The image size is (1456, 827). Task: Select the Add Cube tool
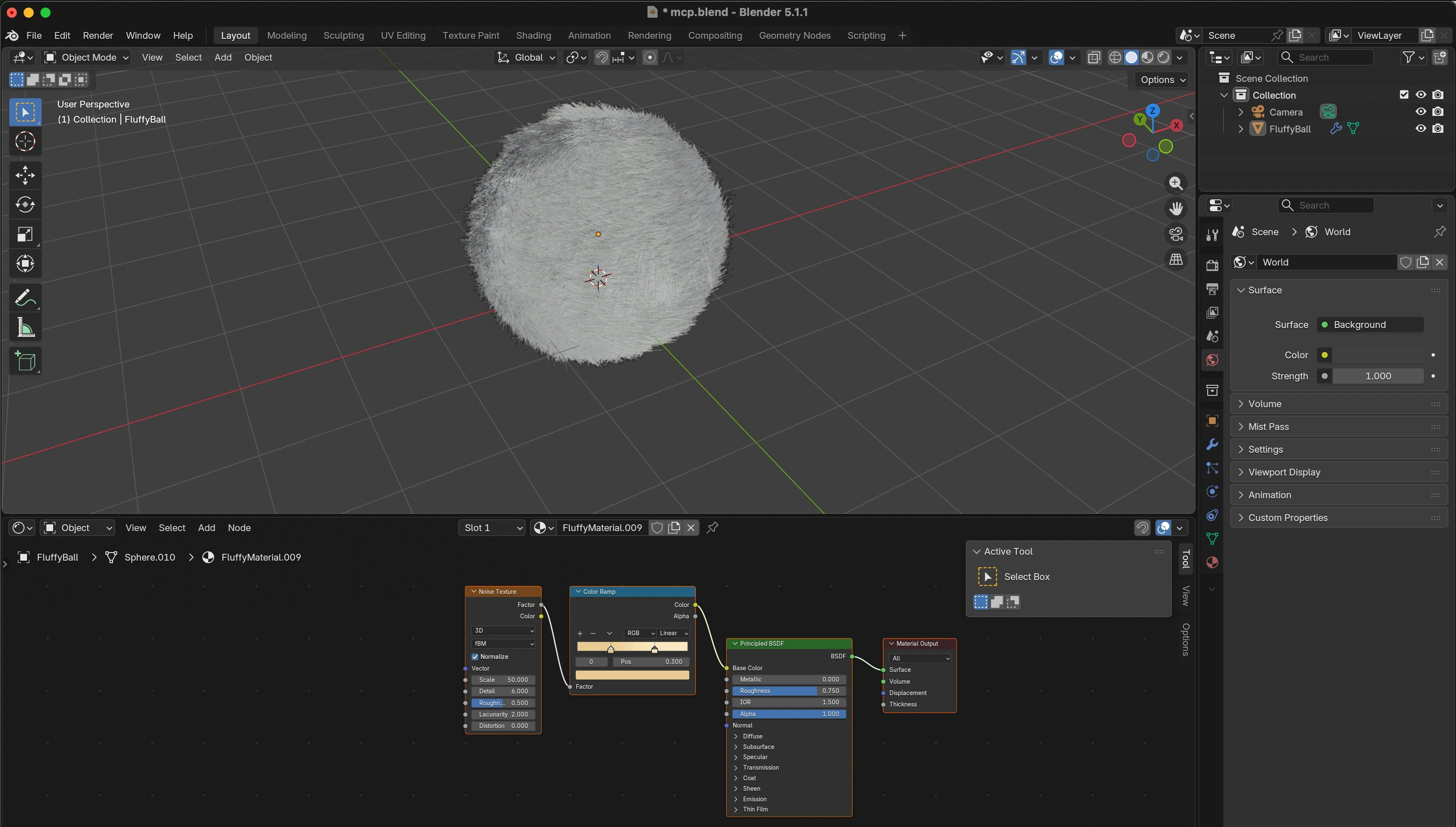click(25, 361)
